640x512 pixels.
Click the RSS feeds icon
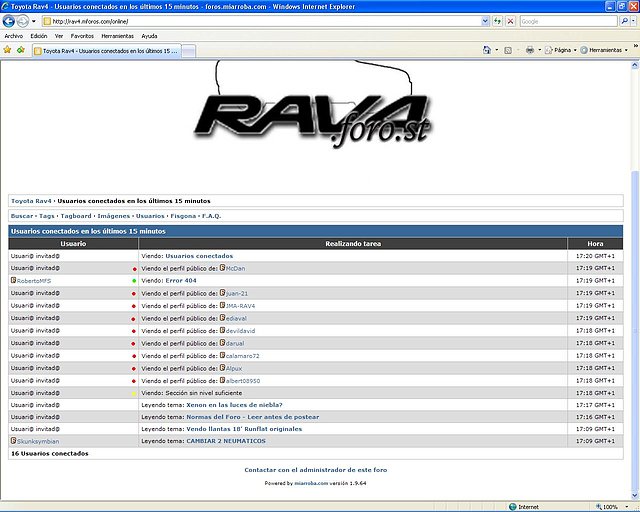pyautogui.click(x=508, y=50)
